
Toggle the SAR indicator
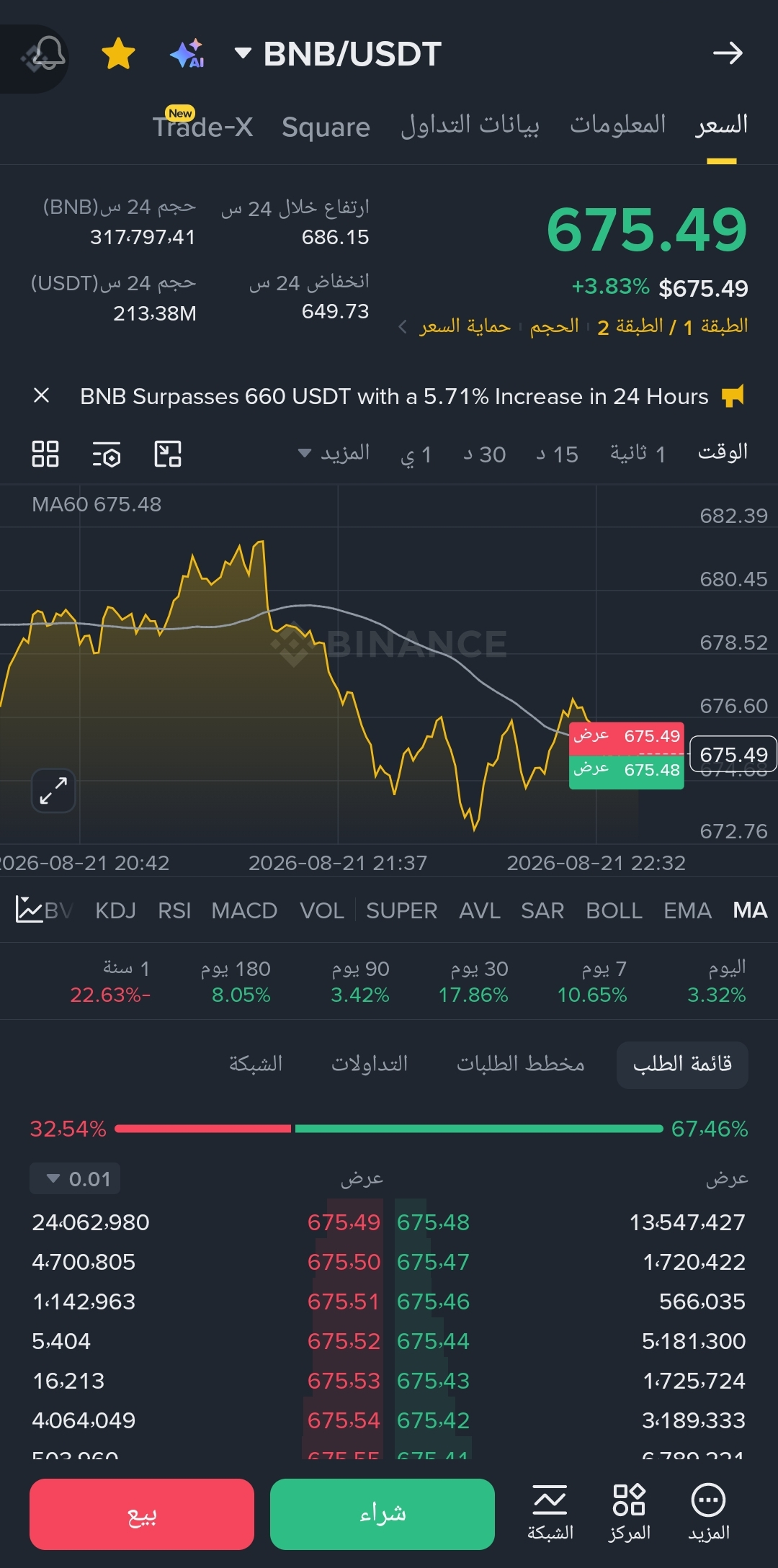(542, 910)
